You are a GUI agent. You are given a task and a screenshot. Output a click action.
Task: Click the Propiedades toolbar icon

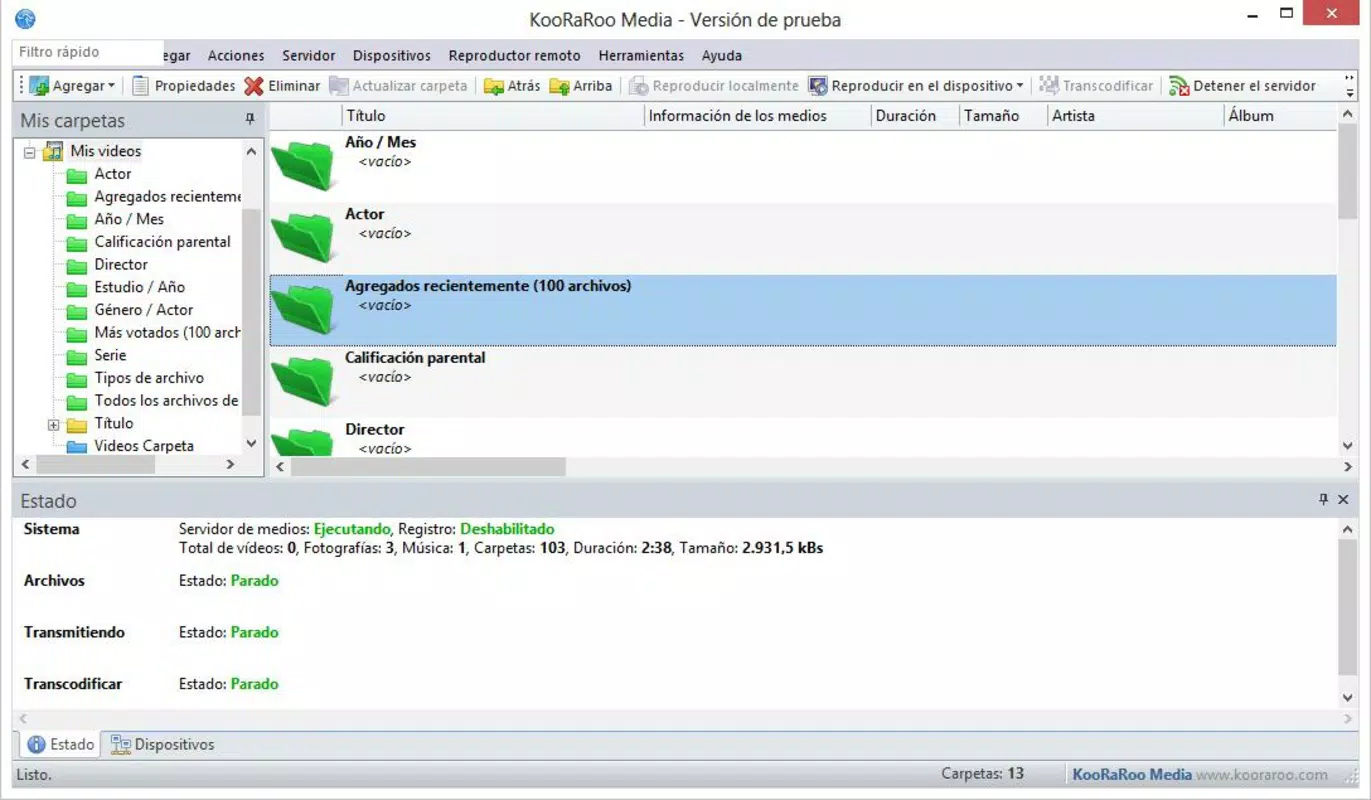click(141, 86)
